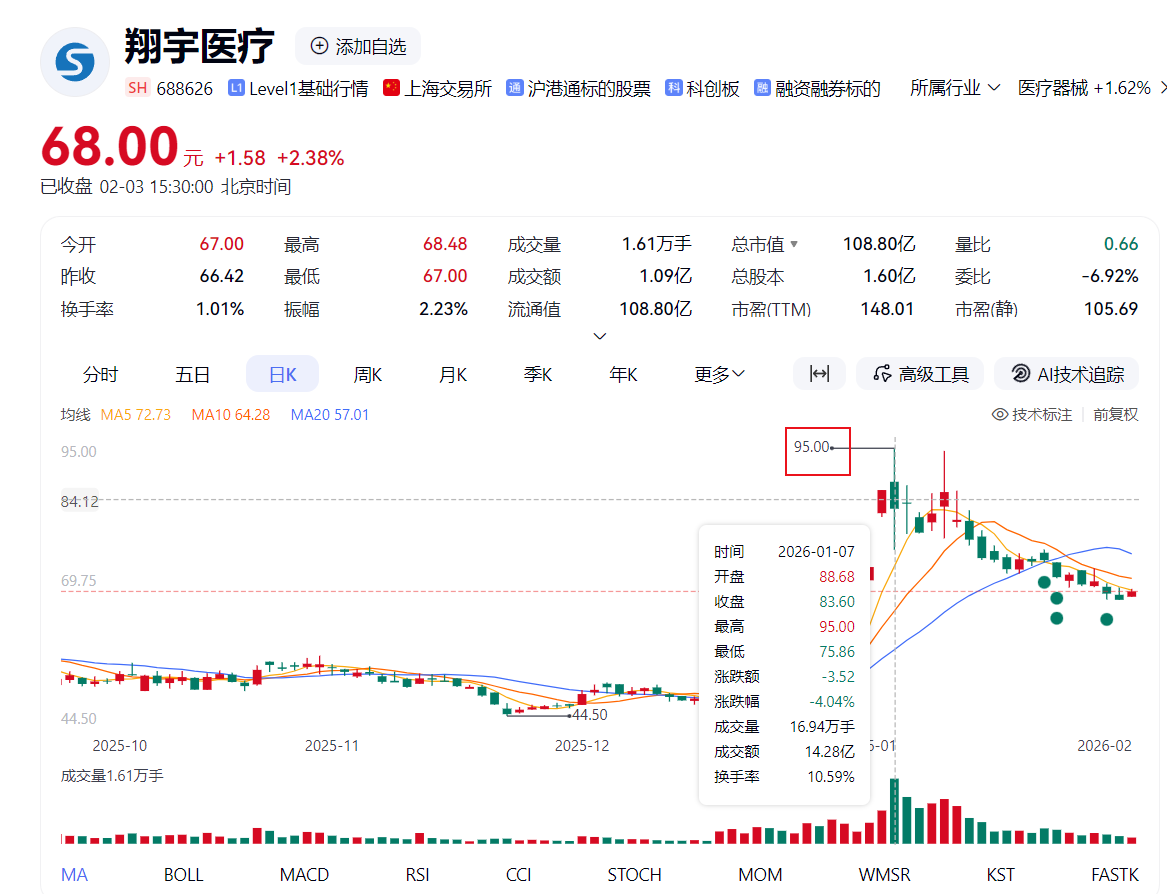Select the KST indicator tab
Viewport: 1167px width, 894px height.
coord(1000,875)
